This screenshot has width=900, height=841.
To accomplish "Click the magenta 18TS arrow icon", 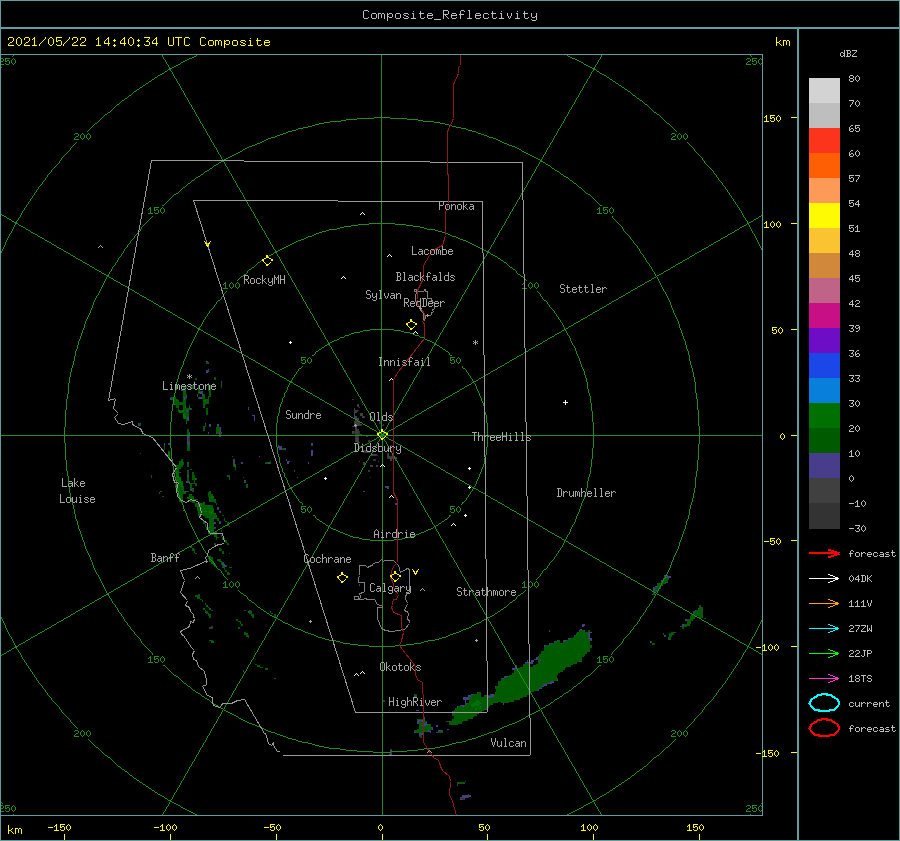I will click(x=824, y=679).
